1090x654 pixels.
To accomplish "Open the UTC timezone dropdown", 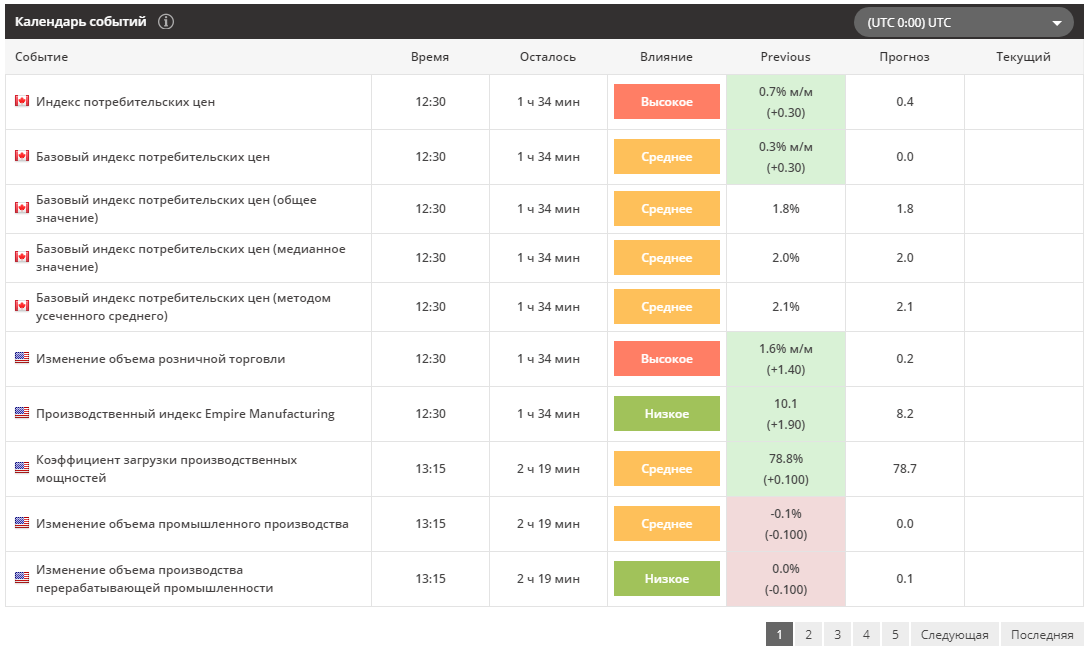I will coord(963,22).
